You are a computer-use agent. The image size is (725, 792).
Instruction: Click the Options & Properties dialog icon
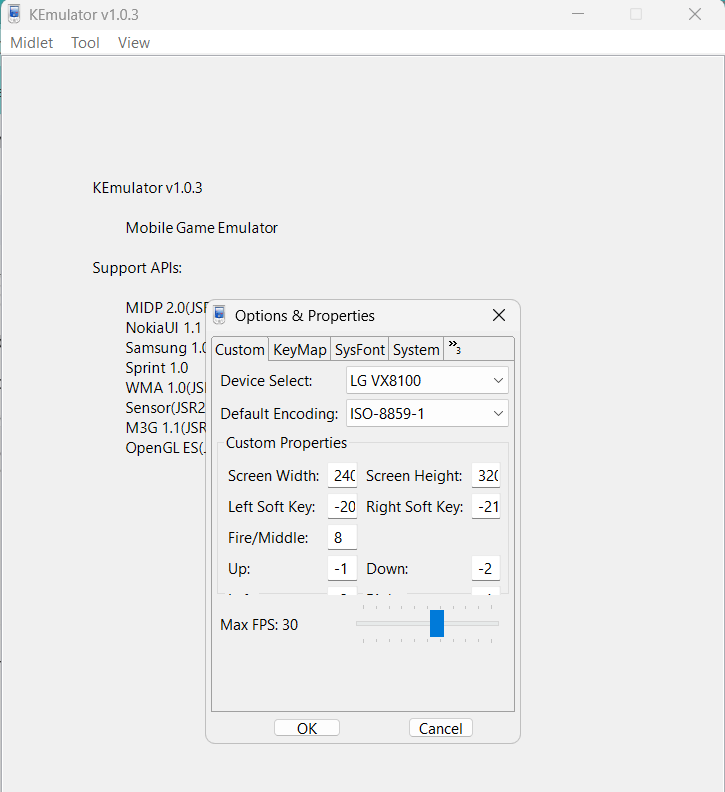219,315
